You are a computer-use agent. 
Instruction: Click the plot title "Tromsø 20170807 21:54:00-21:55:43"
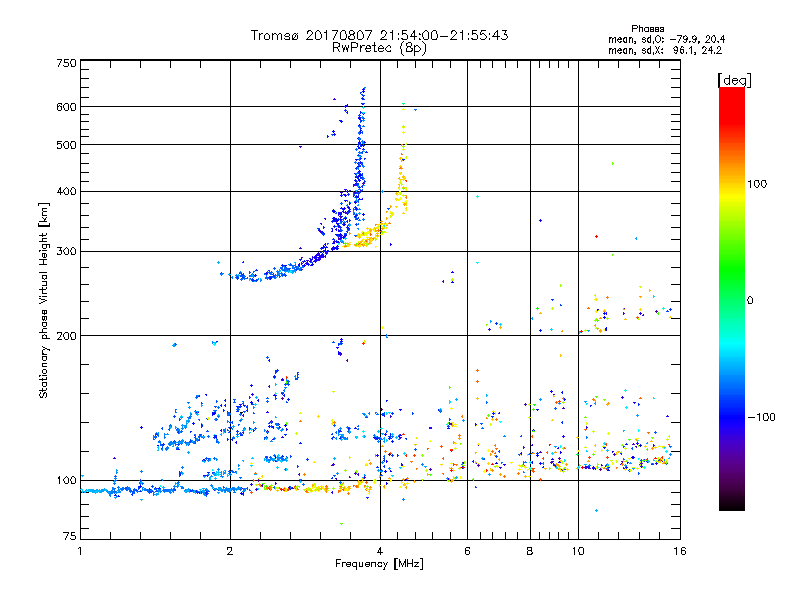tap(379, 35)
